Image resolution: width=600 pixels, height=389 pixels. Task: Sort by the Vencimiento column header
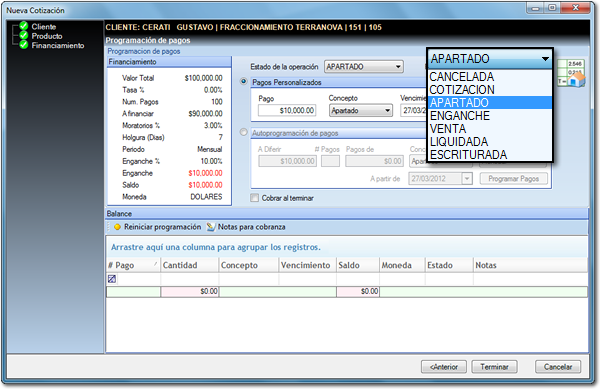307,265
